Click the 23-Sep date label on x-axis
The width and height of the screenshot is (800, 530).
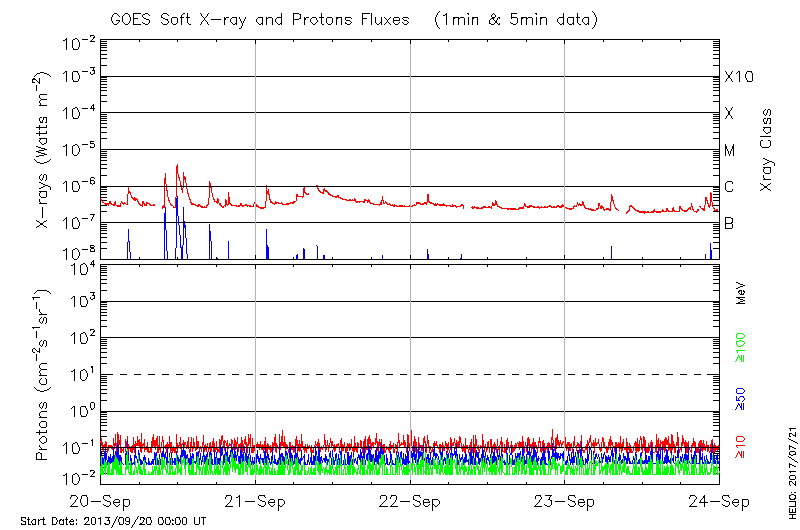[565, 502]
